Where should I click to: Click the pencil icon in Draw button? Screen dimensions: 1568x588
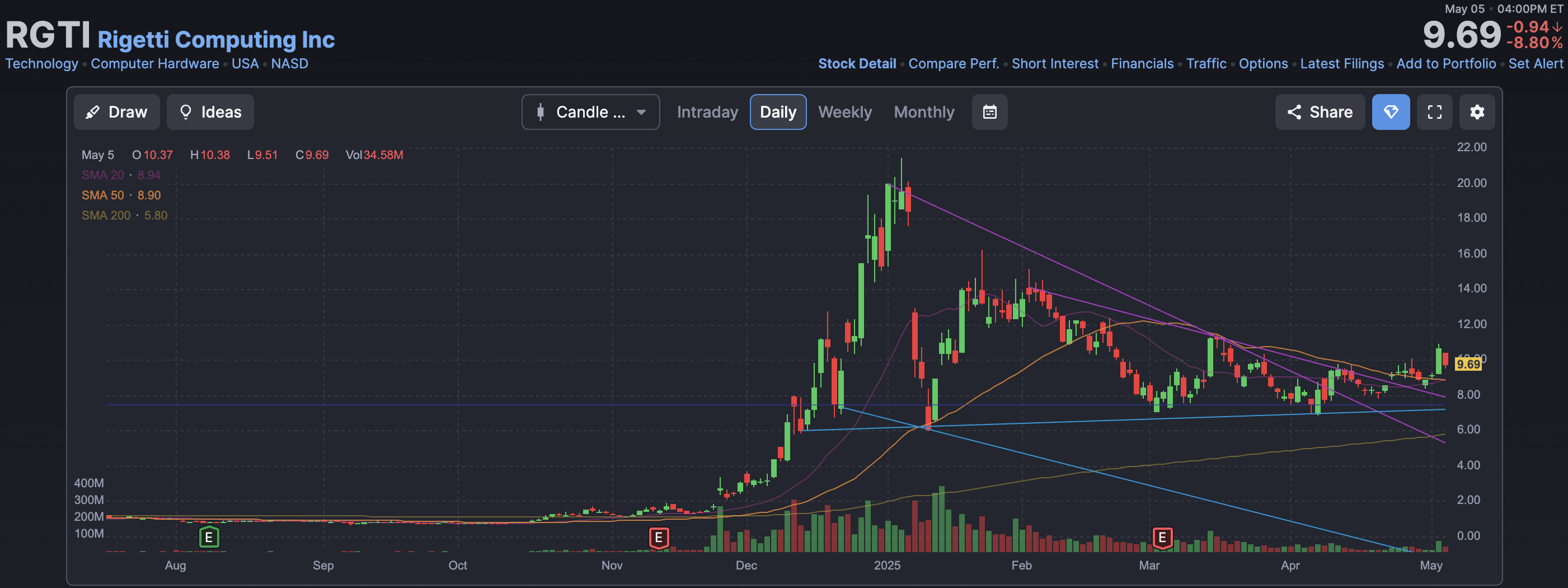(92, 112)
